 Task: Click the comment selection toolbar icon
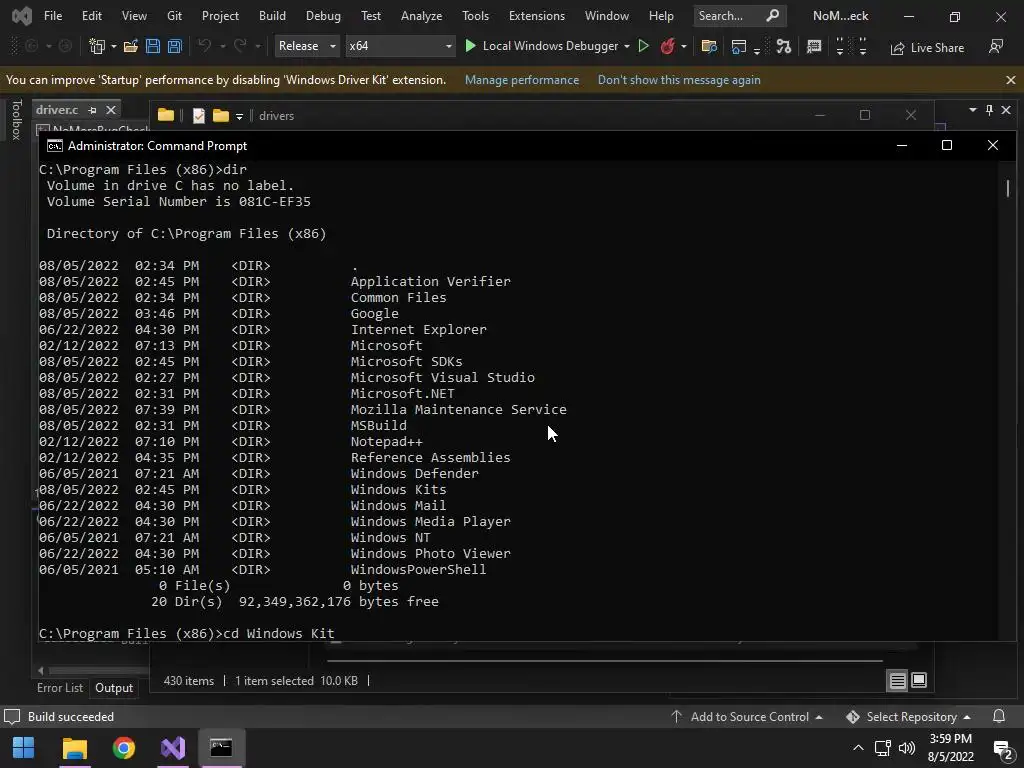[x=814, y=46]
